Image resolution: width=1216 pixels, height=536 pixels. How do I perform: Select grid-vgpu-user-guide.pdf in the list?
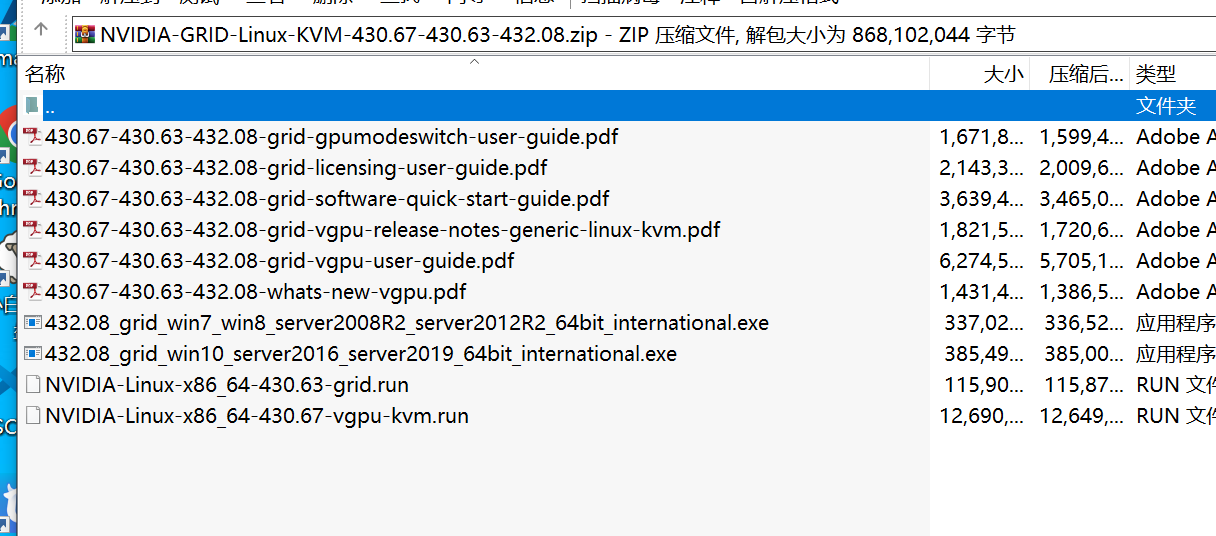pos(280,261)
